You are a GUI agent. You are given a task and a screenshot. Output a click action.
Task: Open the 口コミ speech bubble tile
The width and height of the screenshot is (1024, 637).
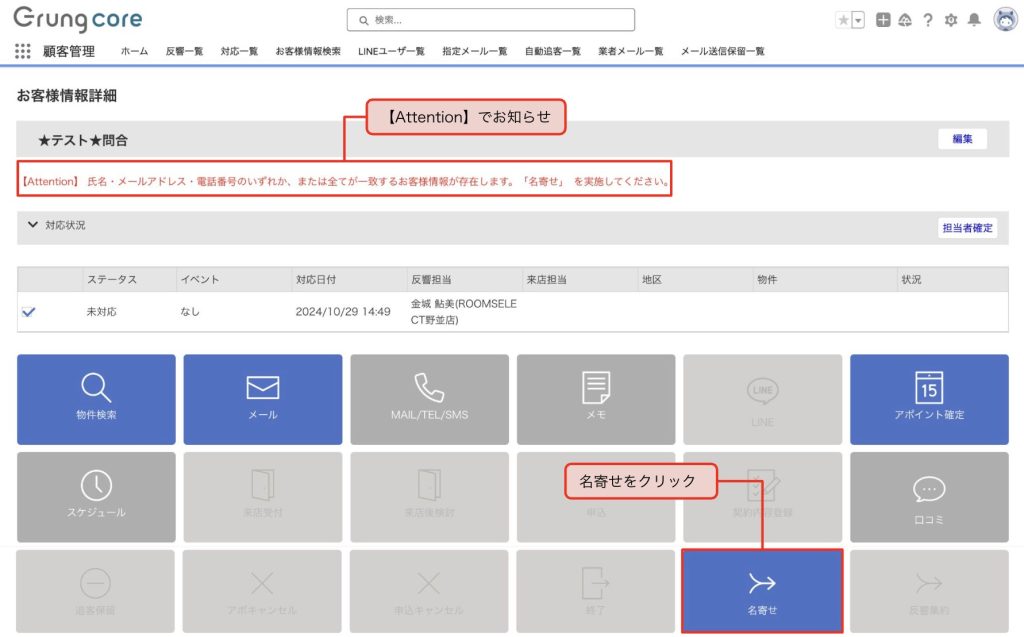click(x=929, y=497)
